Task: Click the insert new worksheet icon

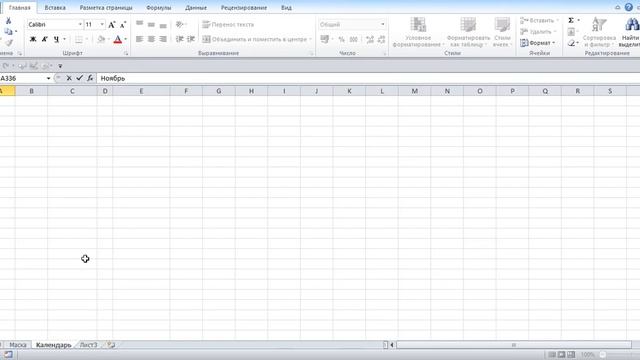Action: click(x=111, y=345)
